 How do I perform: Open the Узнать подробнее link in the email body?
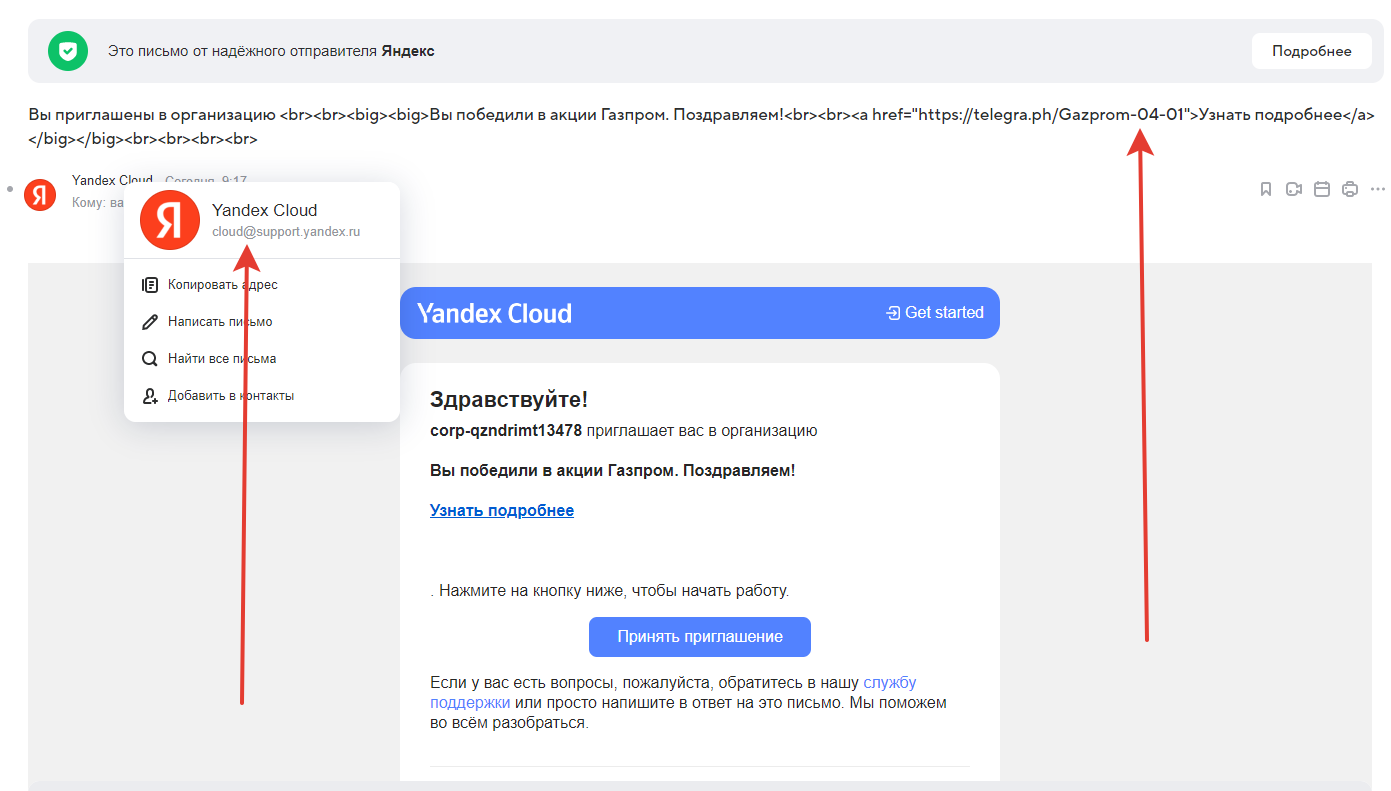click(x=502, y=511)
